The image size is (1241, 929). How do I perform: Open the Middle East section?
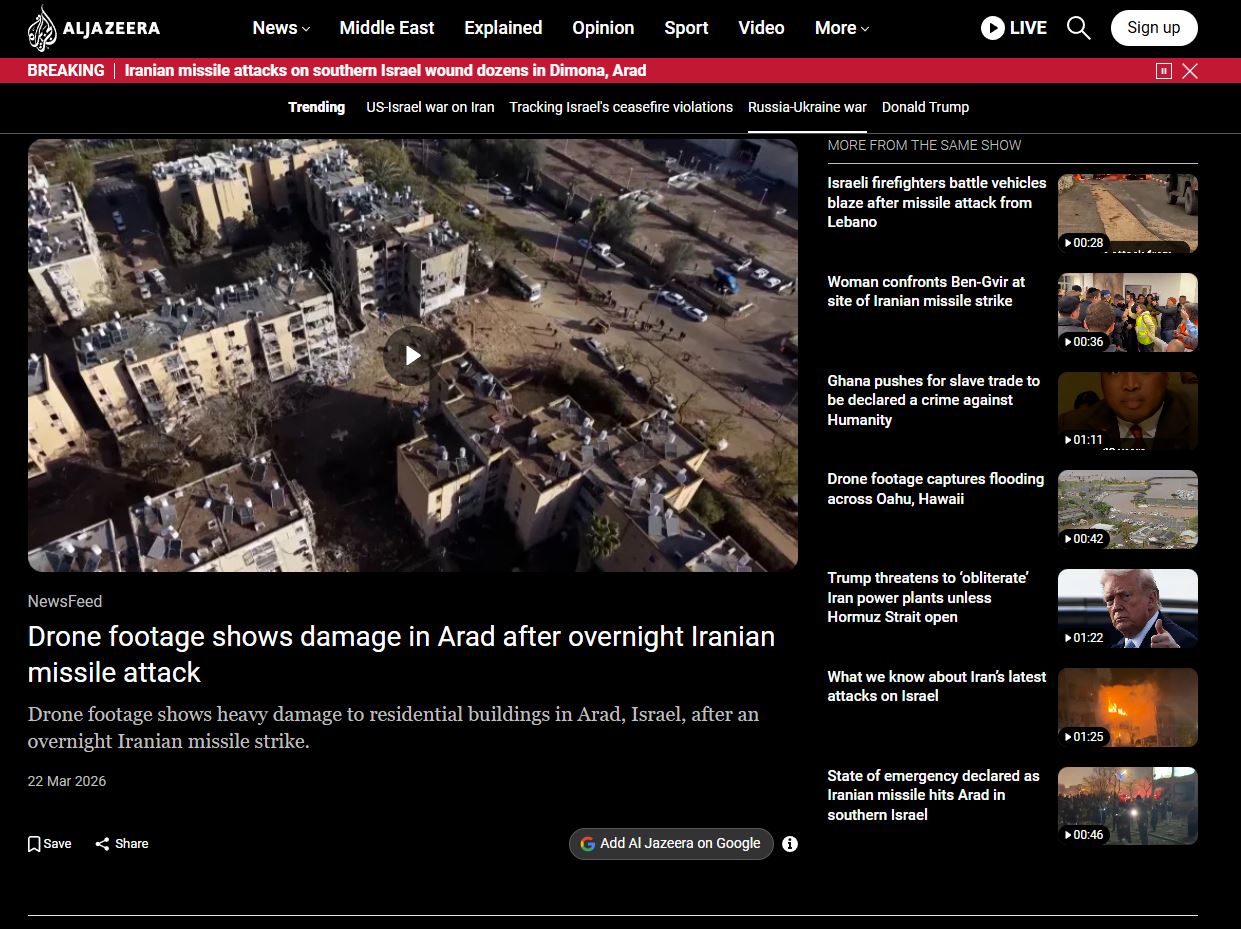(387, 28)
